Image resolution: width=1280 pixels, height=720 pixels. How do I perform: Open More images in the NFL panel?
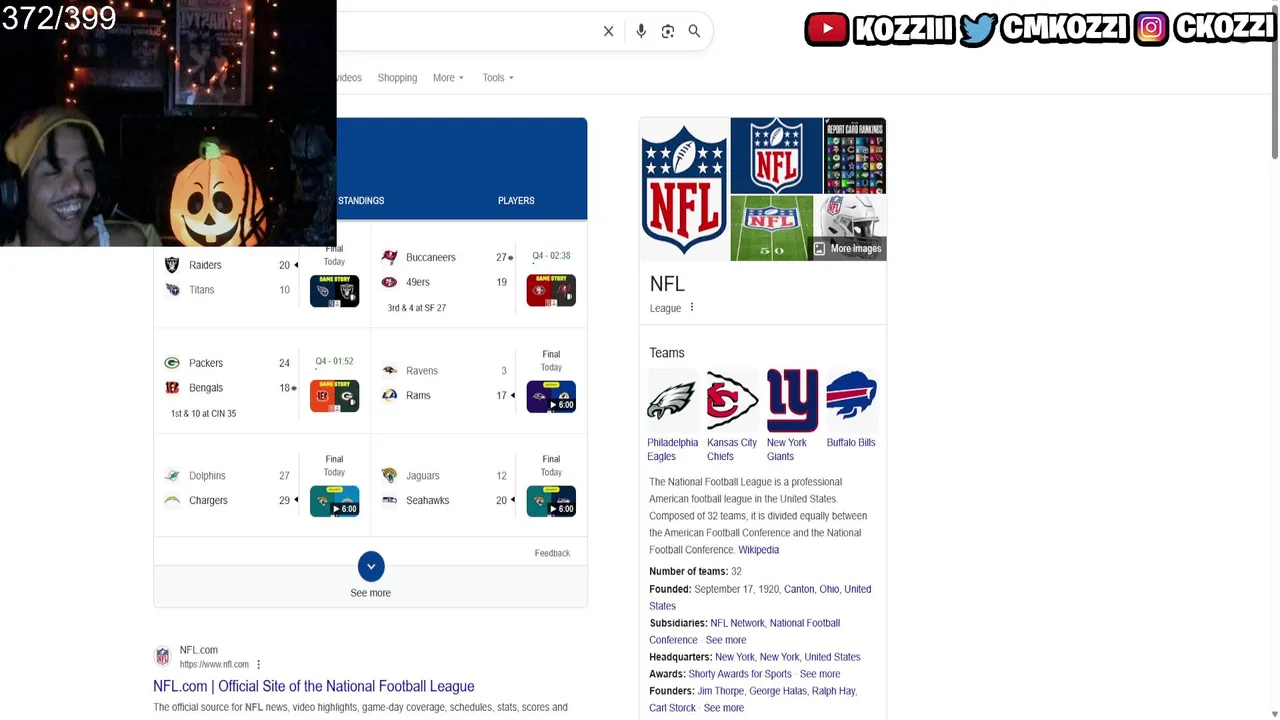(x=847, y=249)
